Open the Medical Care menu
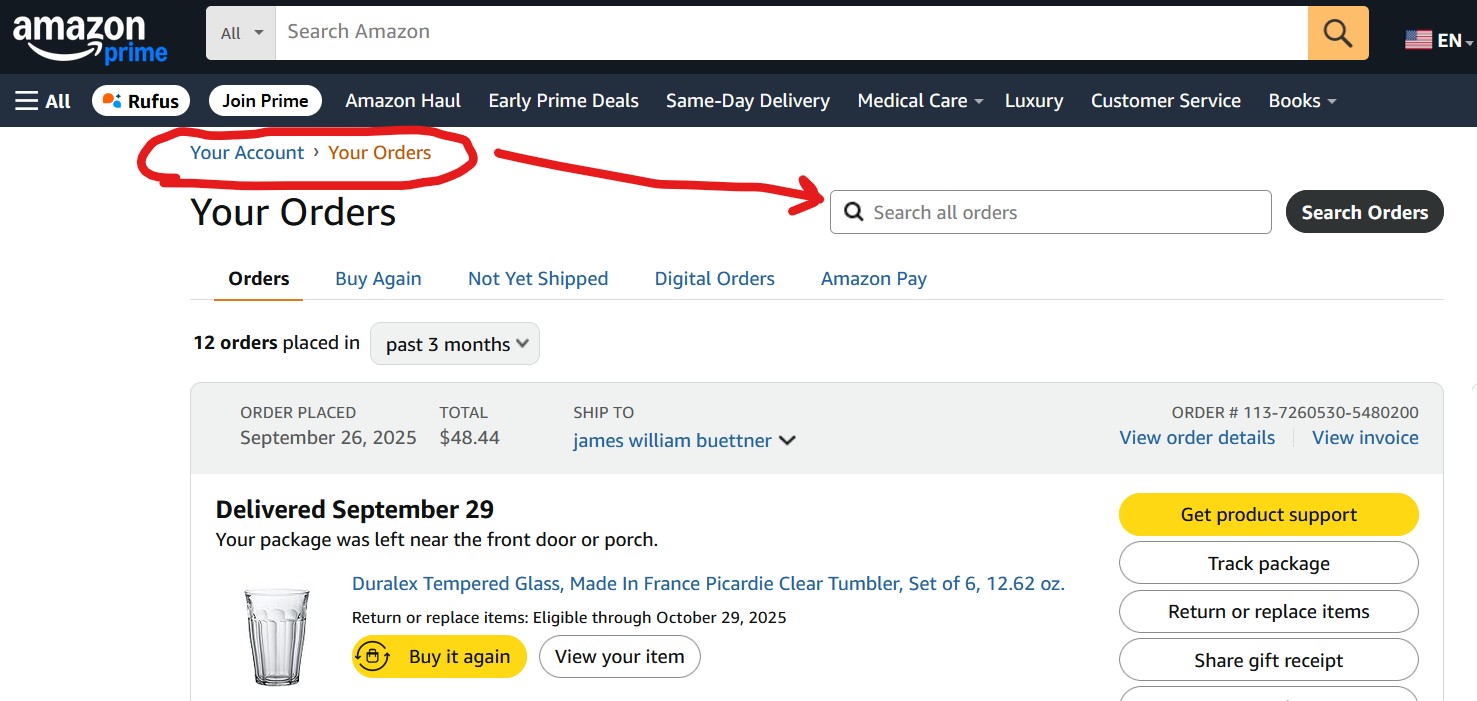Screen dimensions: 1477x701 click(x=920, y=101)
